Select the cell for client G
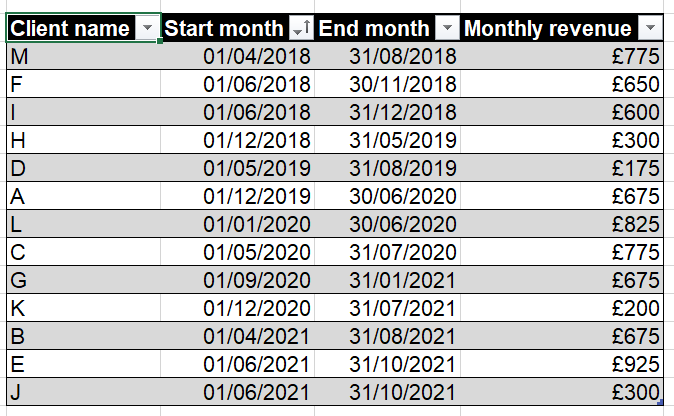The image size is (674, 416). 82,278
